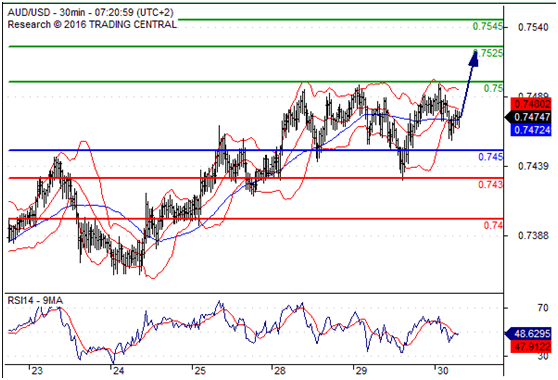Image resolution: width=558 pixels, height=380 pixels.
Task: Click the Trading Central research credit text
Action: (x=92, y=25)
